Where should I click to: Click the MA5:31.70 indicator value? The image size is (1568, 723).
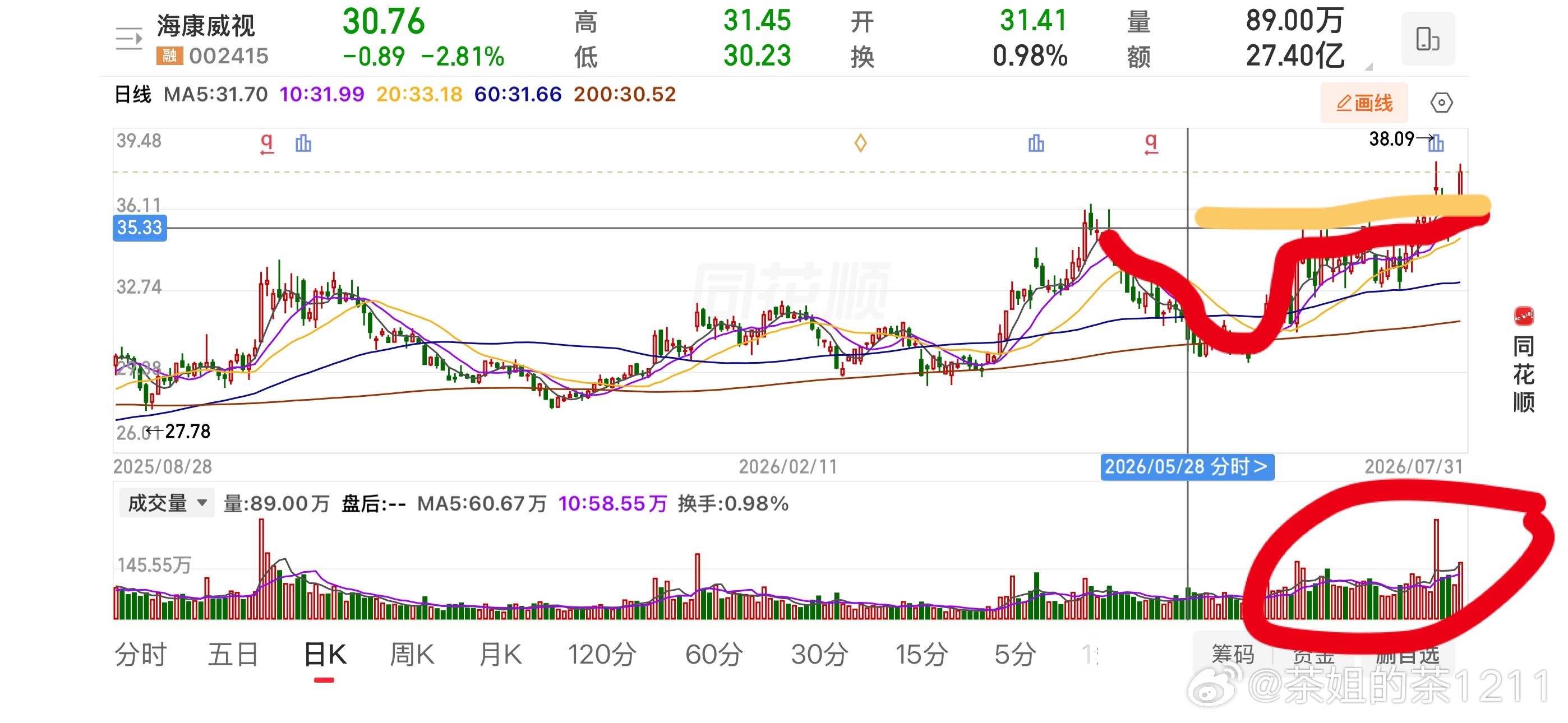pos(215,94)
